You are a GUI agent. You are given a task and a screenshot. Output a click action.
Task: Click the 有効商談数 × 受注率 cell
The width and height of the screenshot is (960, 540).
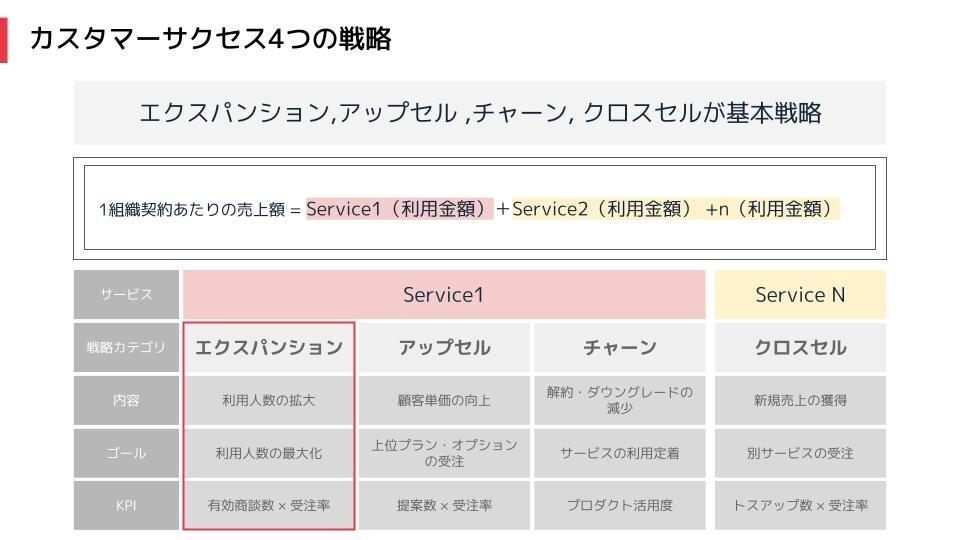[269, 506]
